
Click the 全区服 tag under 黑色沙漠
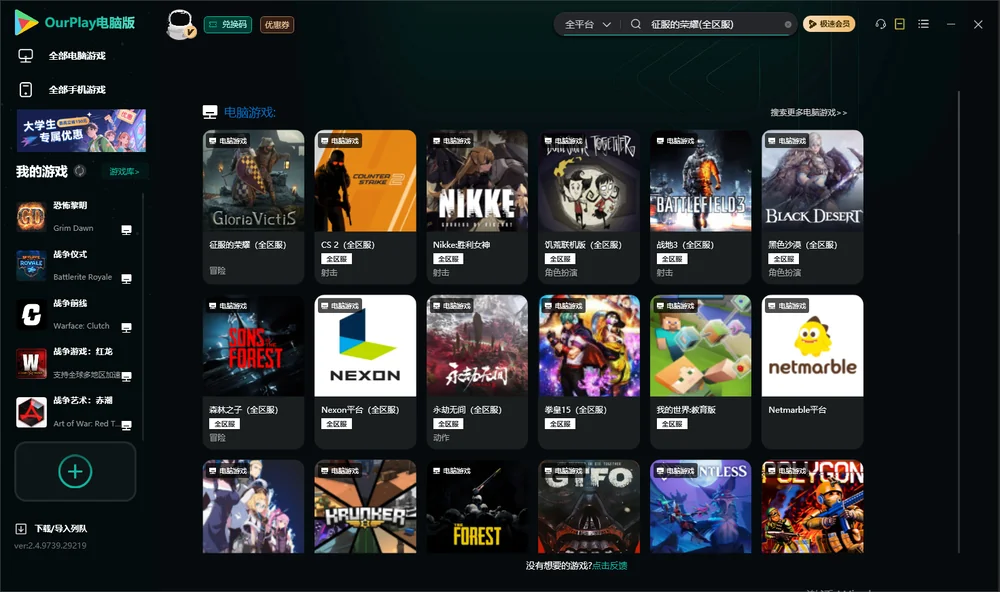pyautogui.click(x=783, y=259)
